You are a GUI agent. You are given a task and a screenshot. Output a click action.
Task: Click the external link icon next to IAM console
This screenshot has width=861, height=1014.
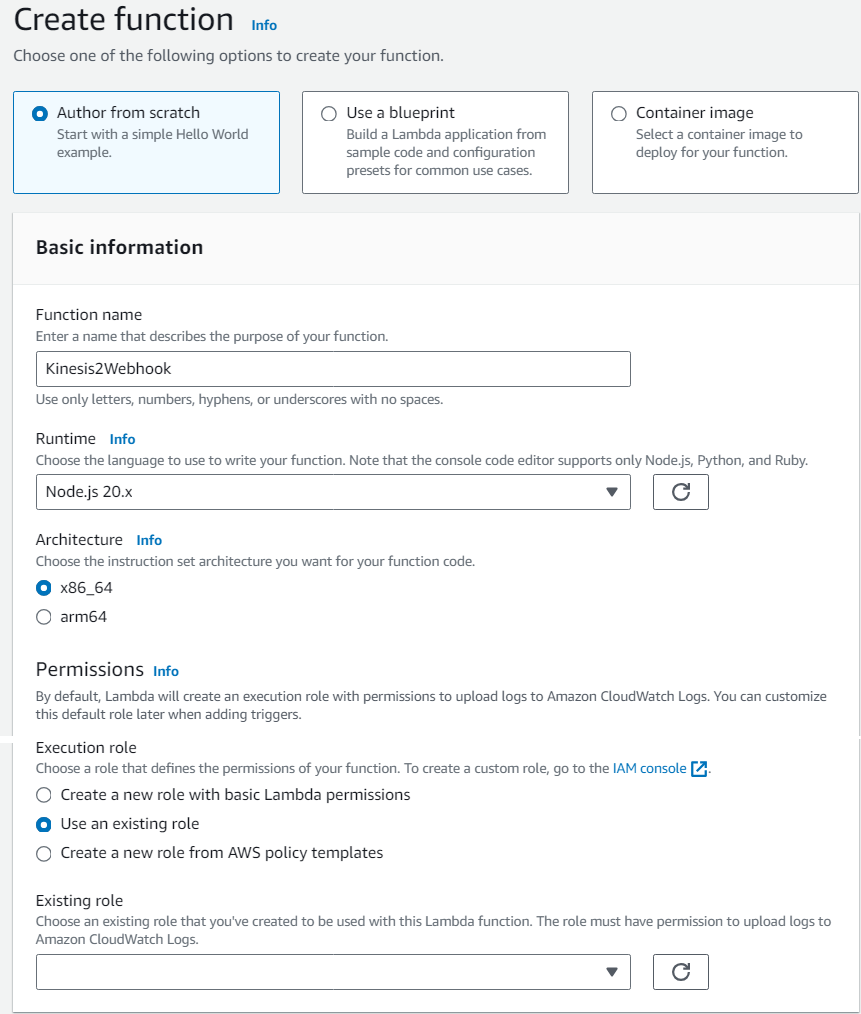coord(696,768)
